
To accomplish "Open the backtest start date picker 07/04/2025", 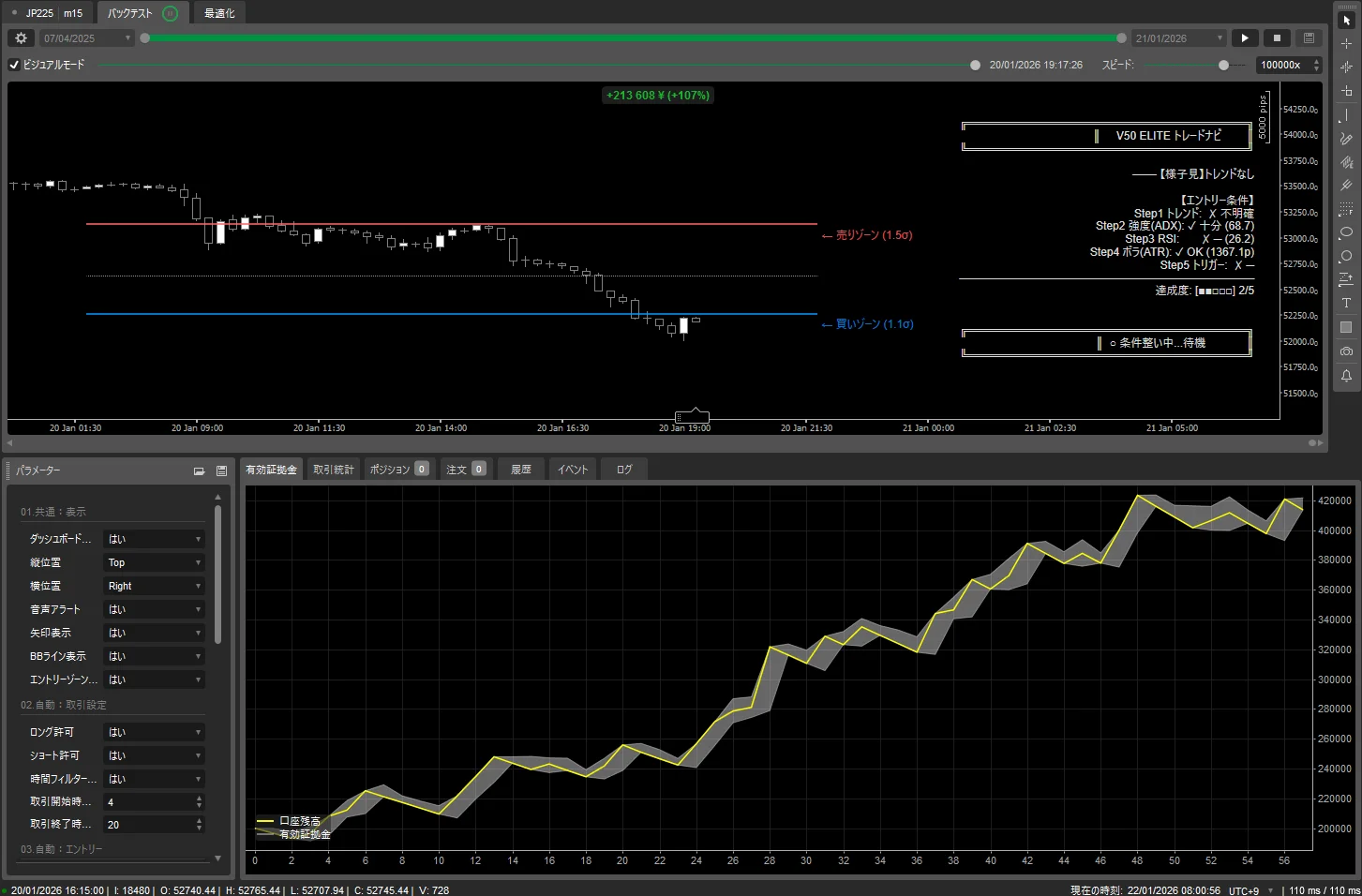I will point(88,38).
